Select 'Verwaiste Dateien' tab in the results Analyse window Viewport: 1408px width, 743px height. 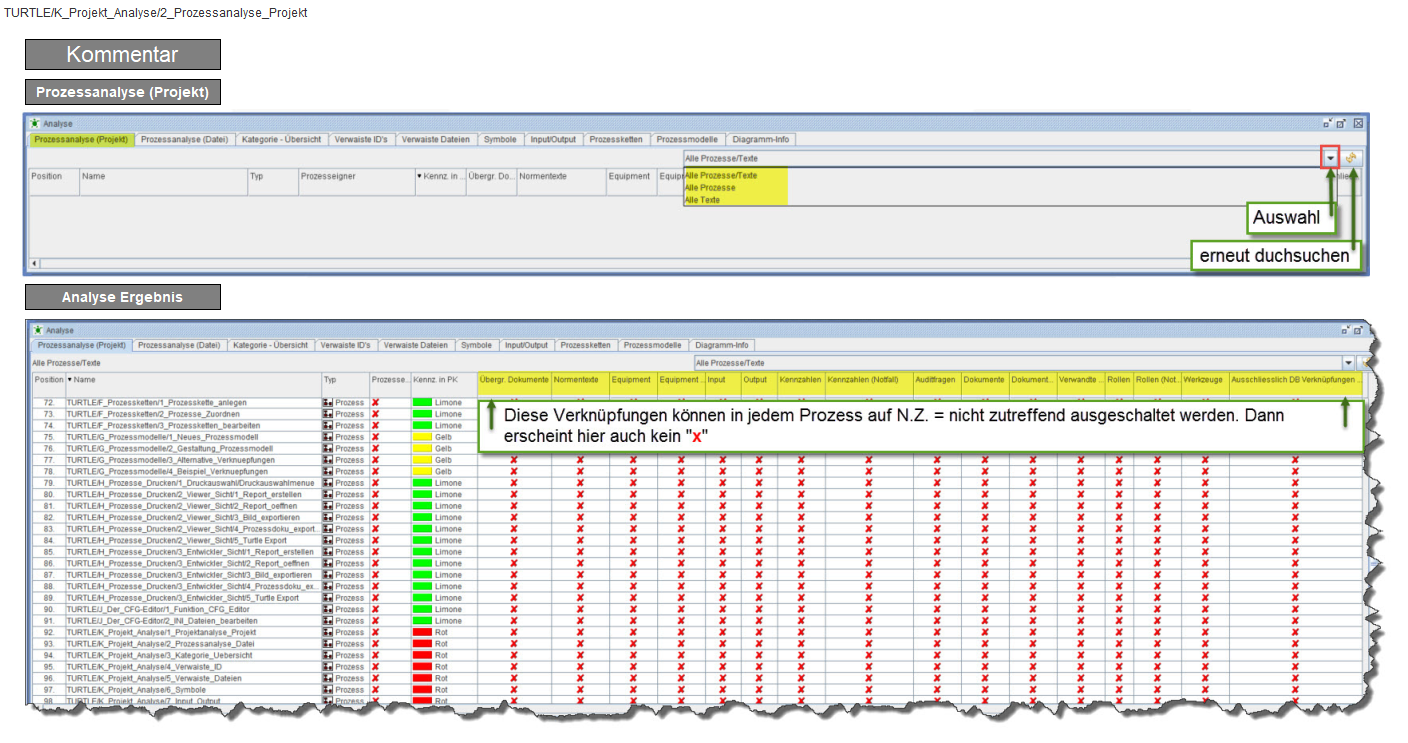point(416,345)
